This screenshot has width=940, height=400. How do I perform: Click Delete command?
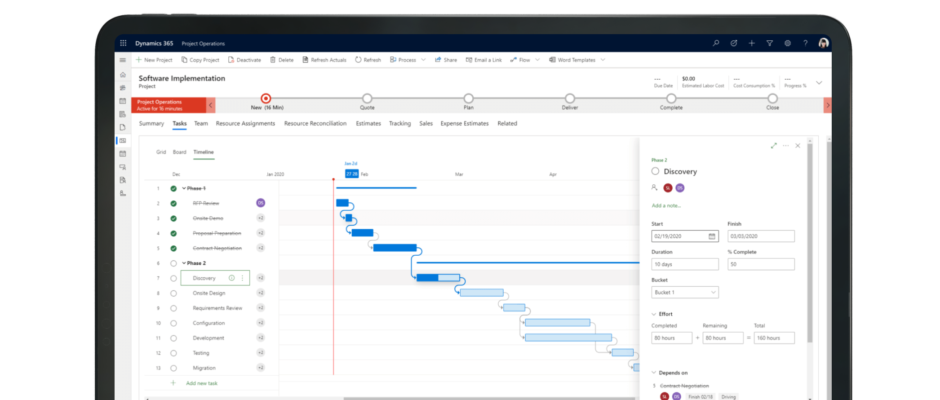pos(282,60)
